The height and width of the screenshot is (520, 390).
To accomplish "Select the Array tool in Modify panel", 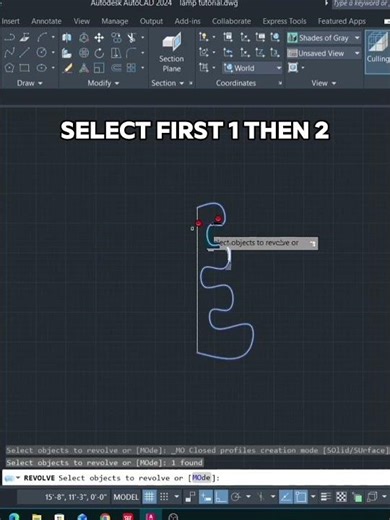I will click(x=131, y=68).
